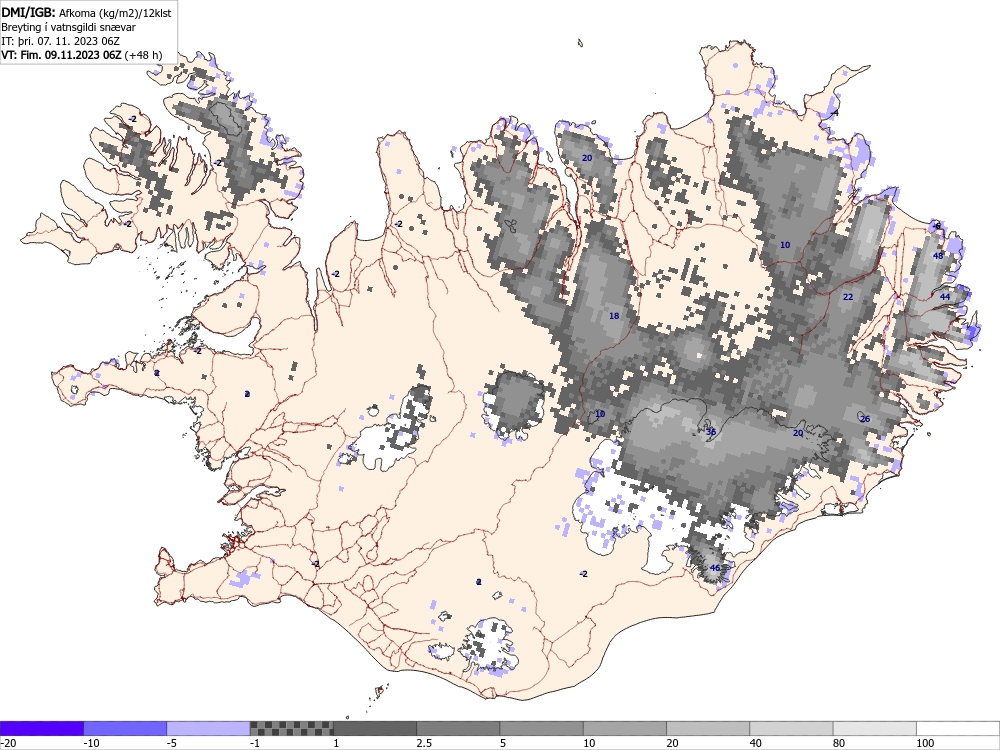Choose the light gray 20 to 40 legend swatch
This screenshot has width=1000, height=750.
tap(708, 728)
